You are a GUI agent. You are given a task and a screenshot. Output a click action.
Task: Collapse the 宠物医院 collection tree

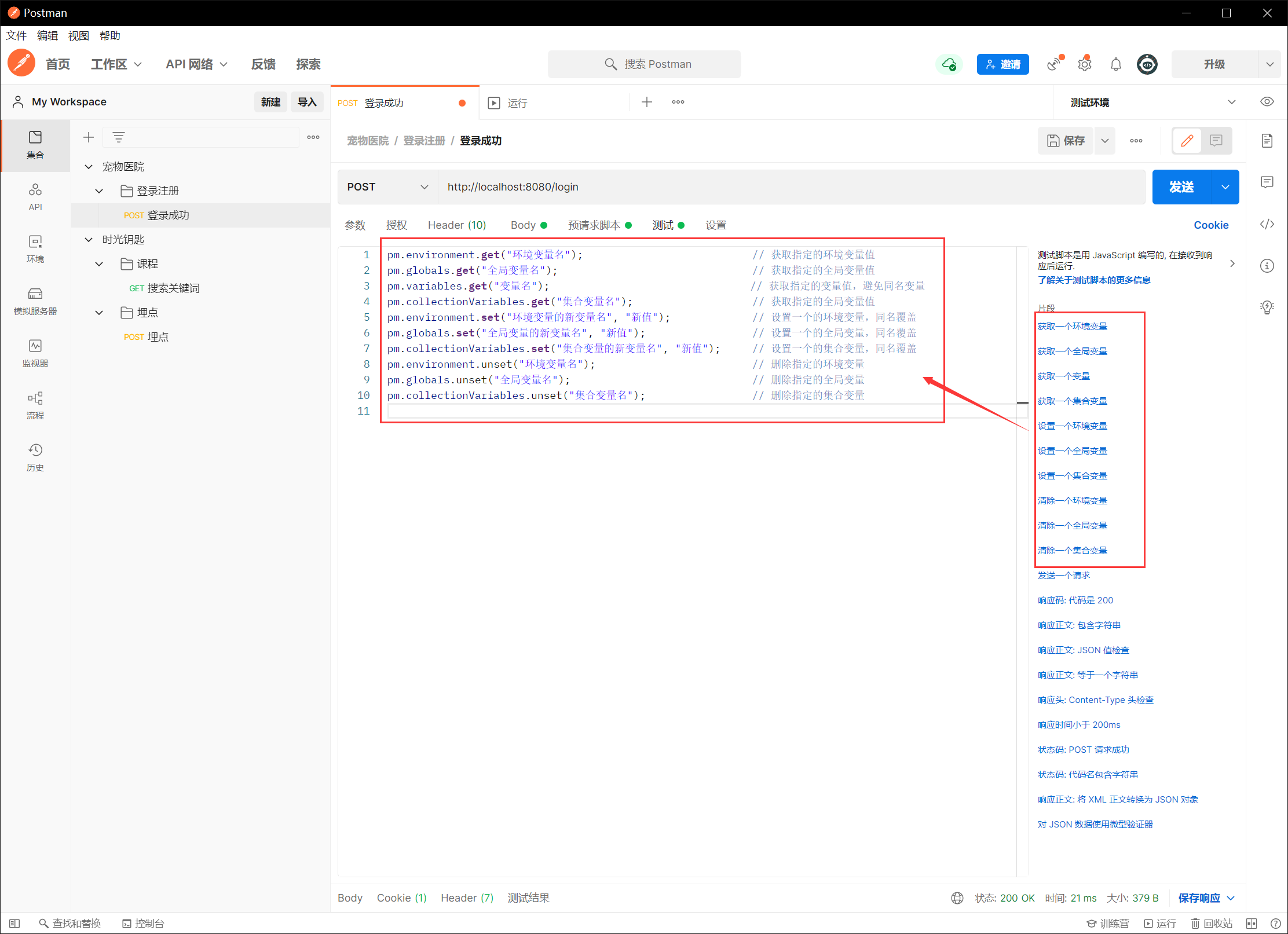point(89,167)
